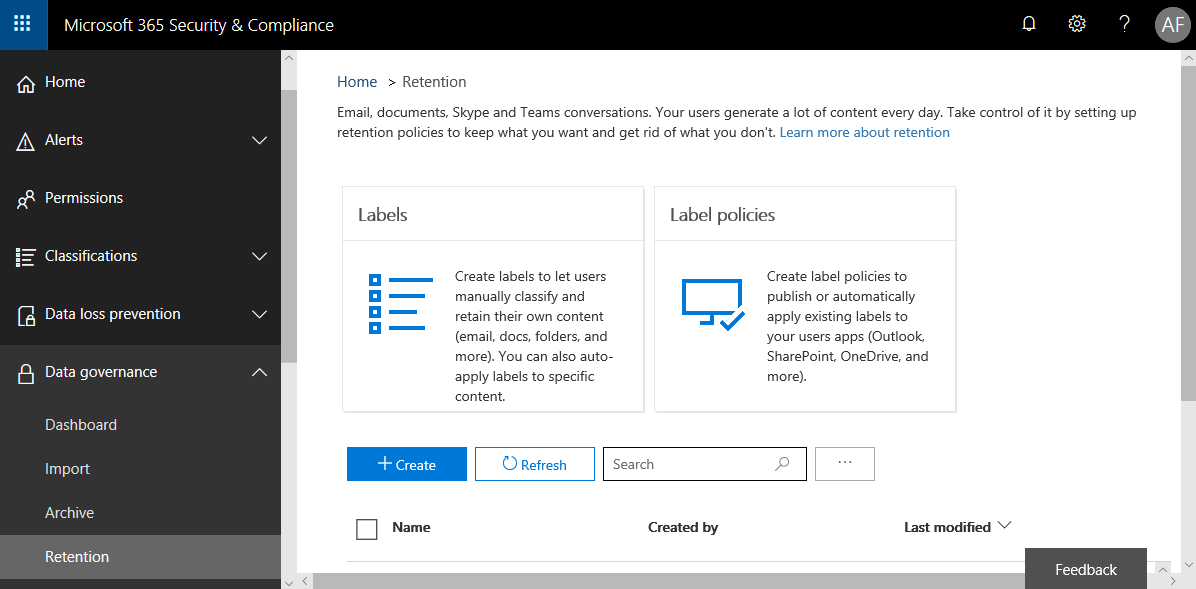Open Dashboard under Data governance
This screenshot has height=589, width=1196.
click(81, 425)
